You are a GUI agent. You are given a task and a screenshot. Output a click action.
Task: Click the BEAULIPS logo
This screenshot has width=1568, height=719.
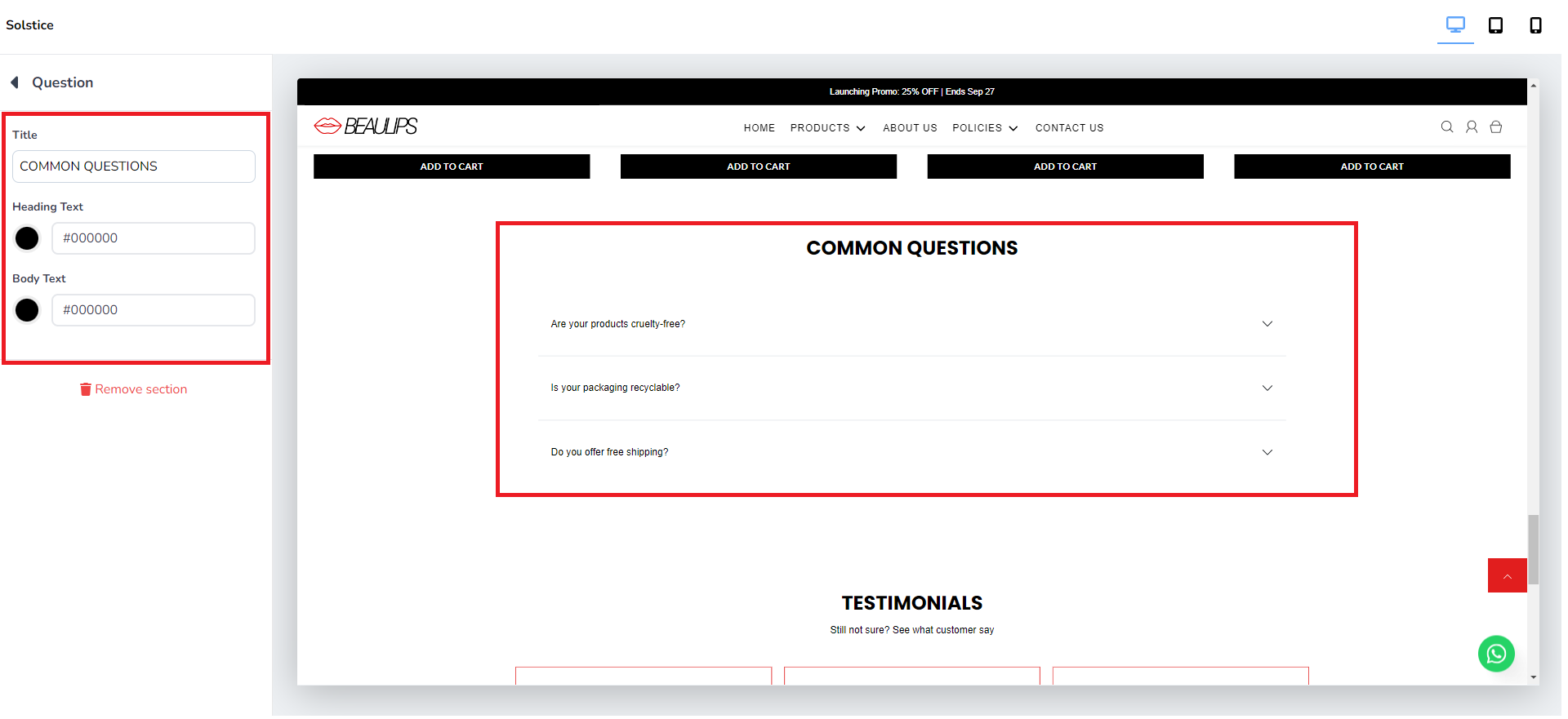coord(366,126)
